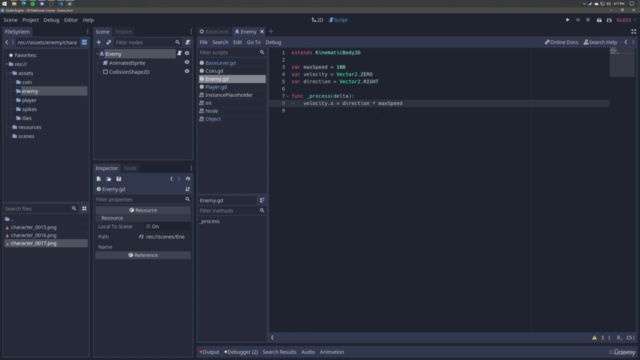This screenshot has width=640, height=360.
Task: Select character_0016.png file
Action: [33, 236]
